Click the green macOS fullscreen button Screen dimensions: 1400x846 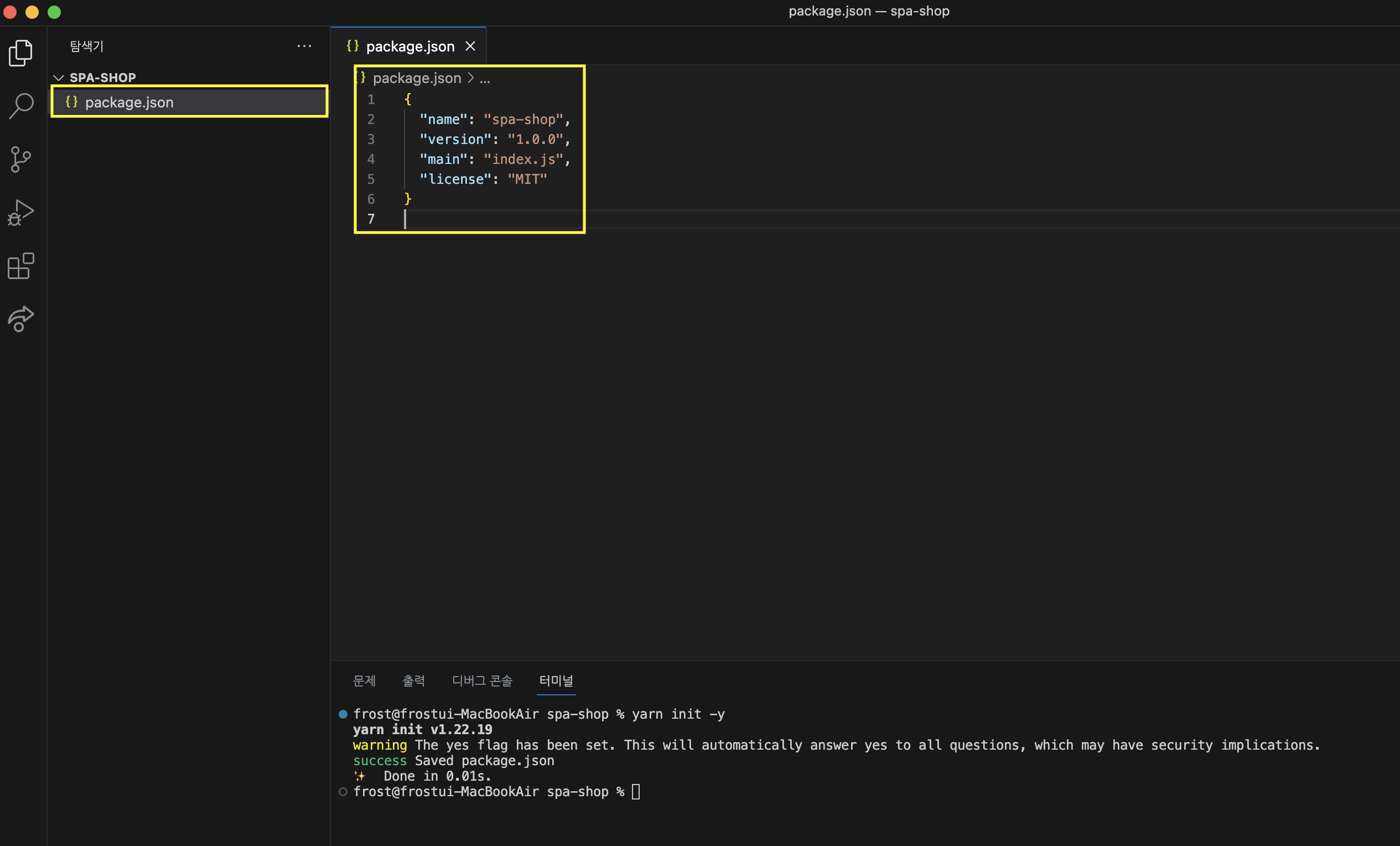(x=54, y=12)
